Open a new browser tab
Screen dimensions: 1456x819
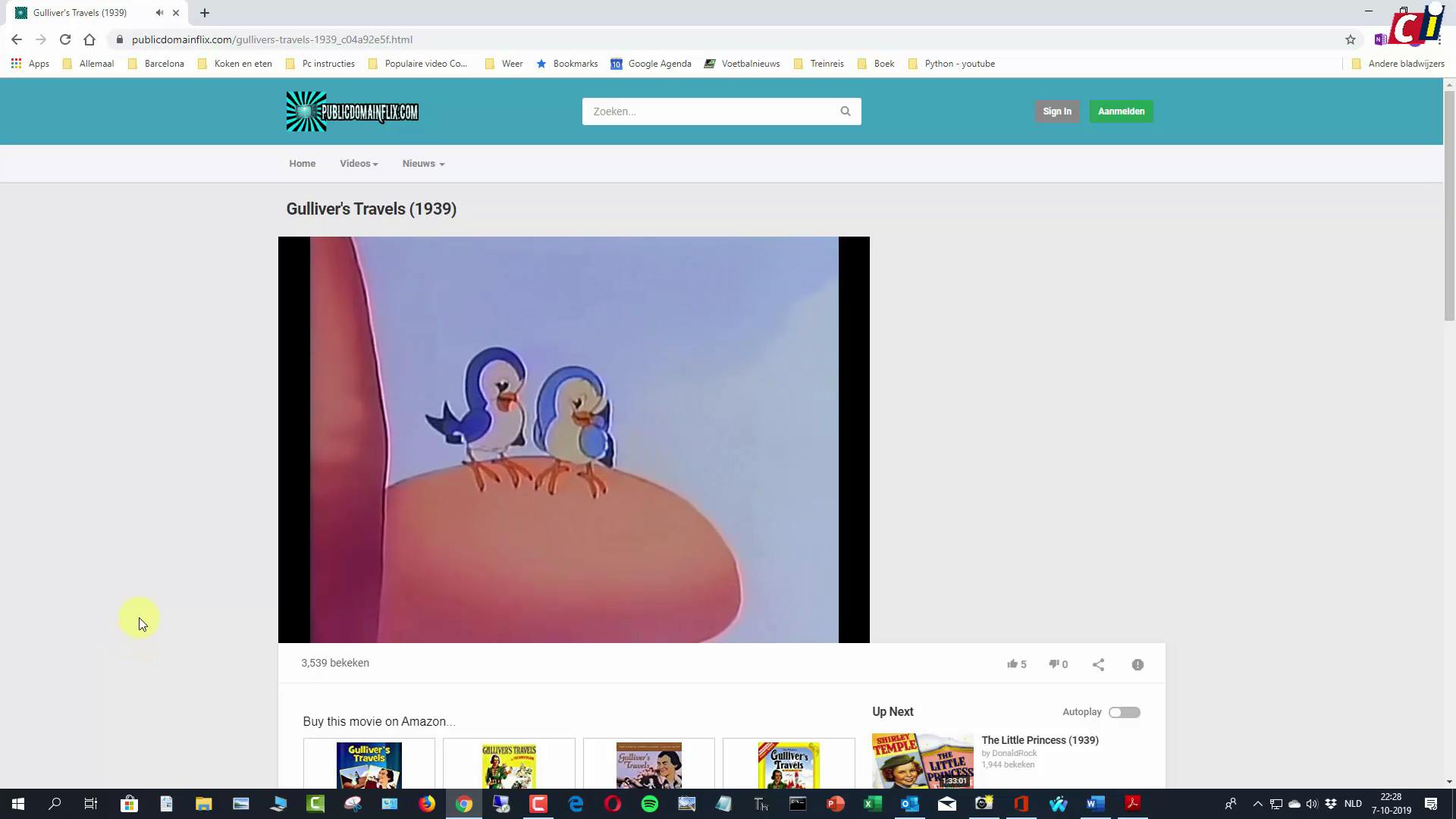205,13
